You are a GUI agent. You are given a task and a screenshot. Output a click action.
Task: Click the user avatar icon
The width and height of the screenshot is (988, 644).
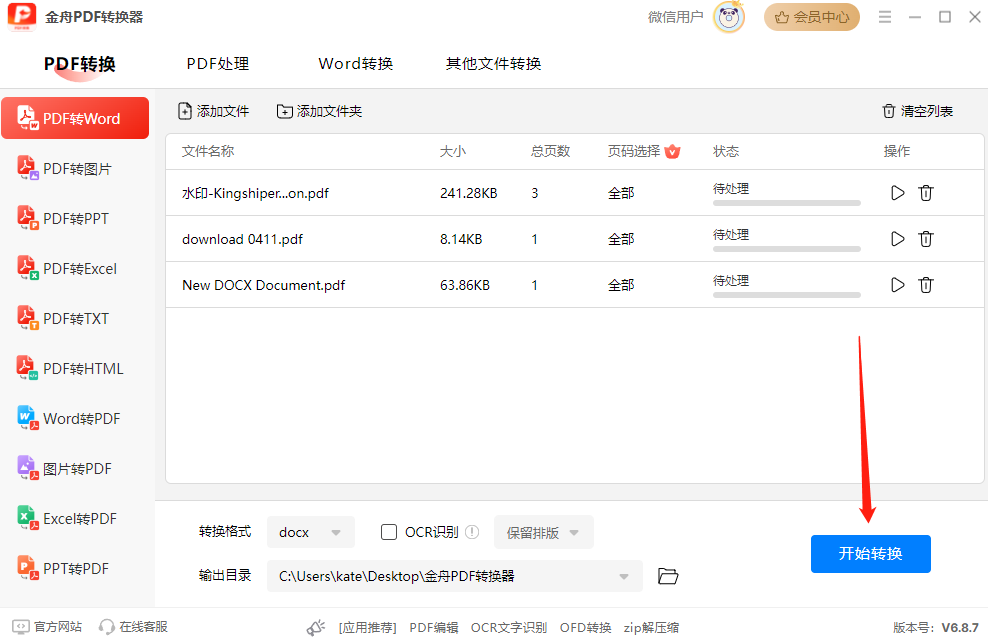729,17
